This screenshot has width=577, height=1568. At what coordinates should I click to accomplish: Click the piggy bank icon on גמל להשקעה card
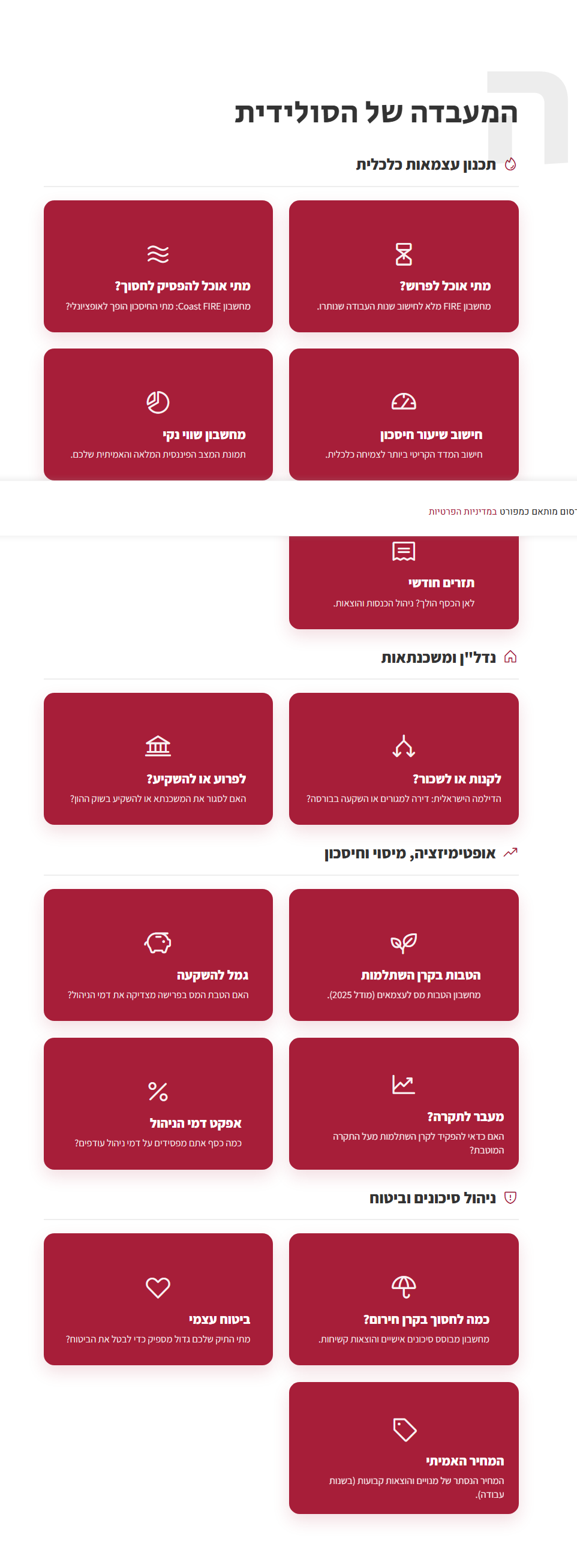(158, 943)
